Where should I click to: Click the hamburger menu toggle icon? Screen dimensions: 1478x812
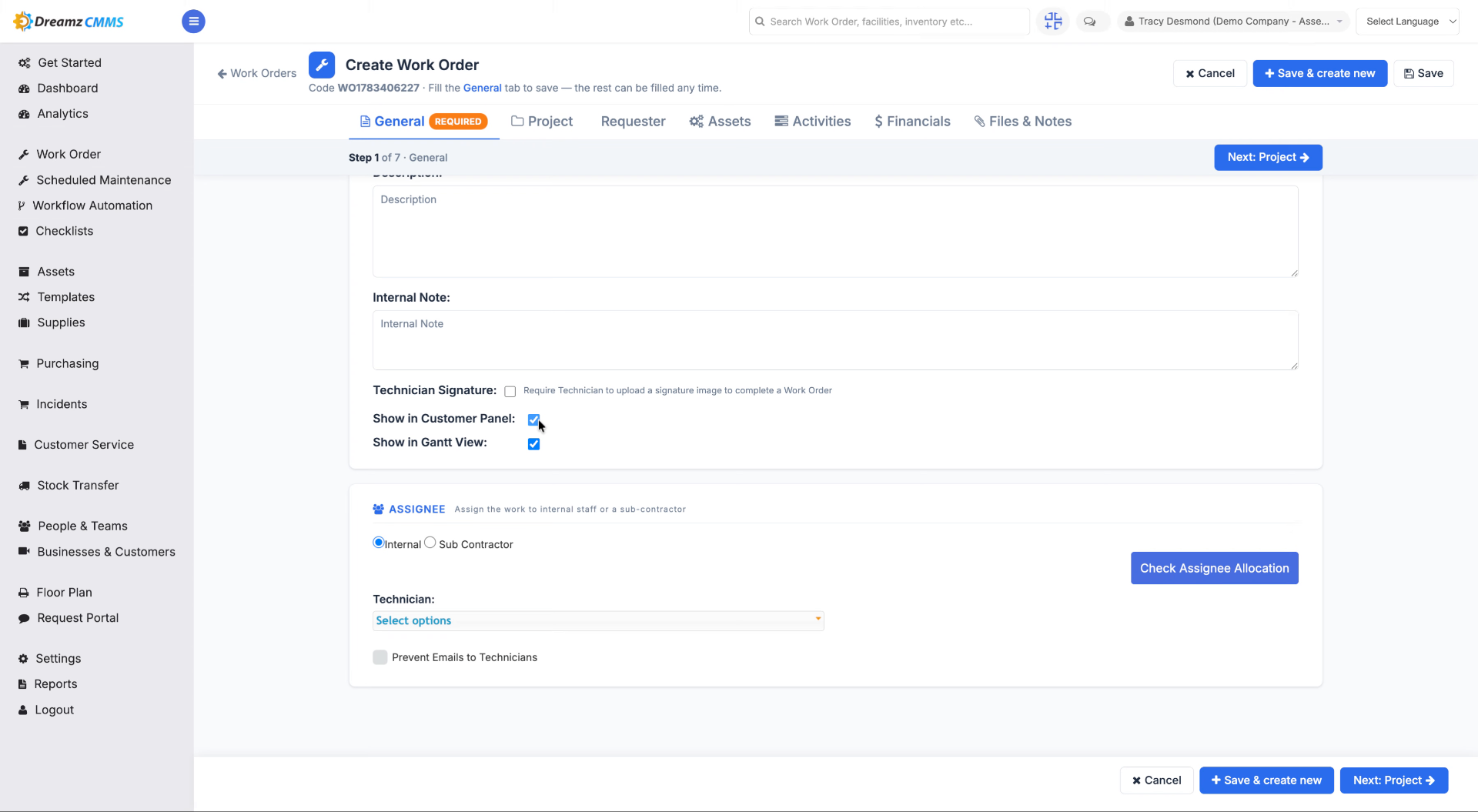[x=193, y=22]
